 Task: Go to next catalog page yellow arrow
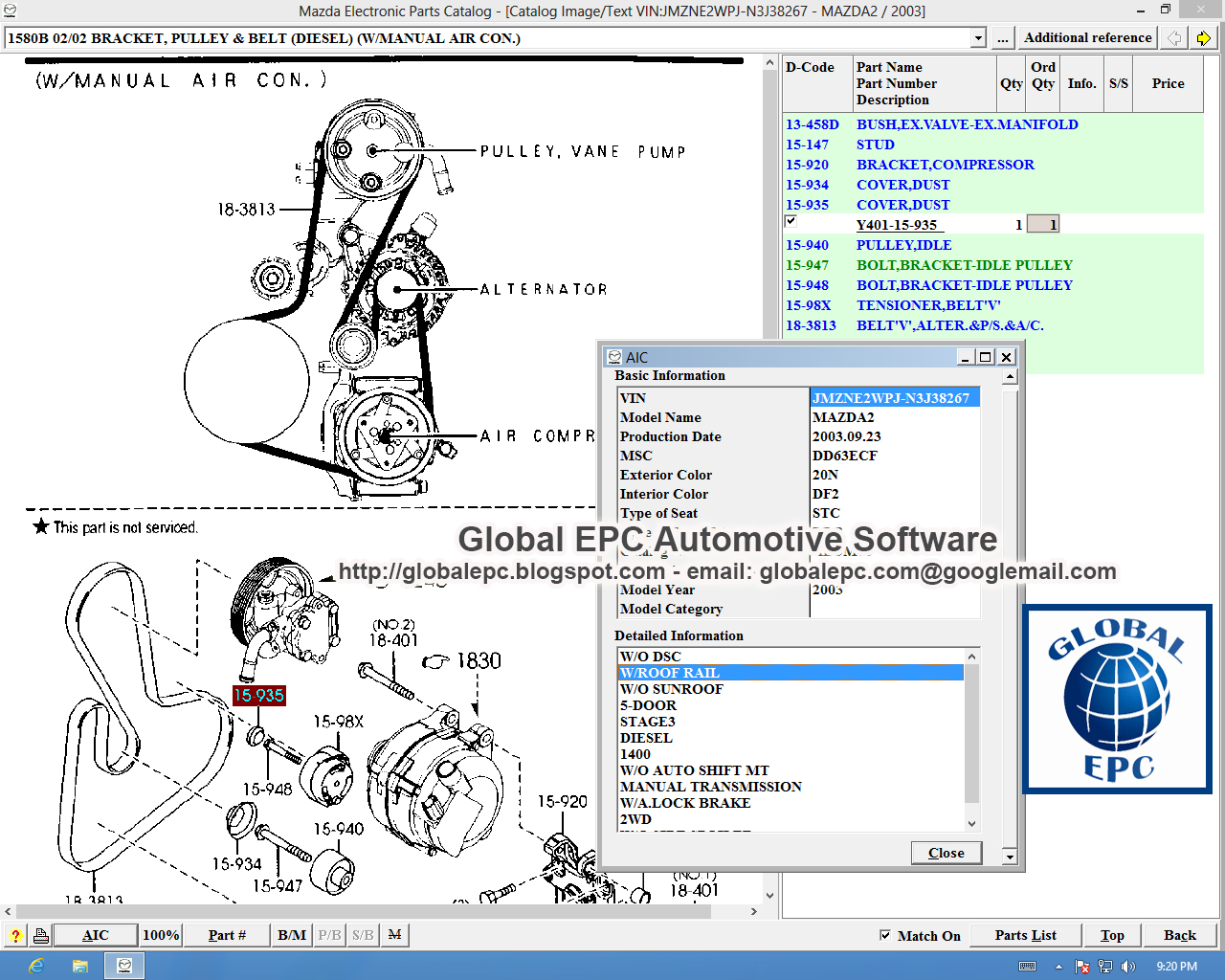(1203, 38)
